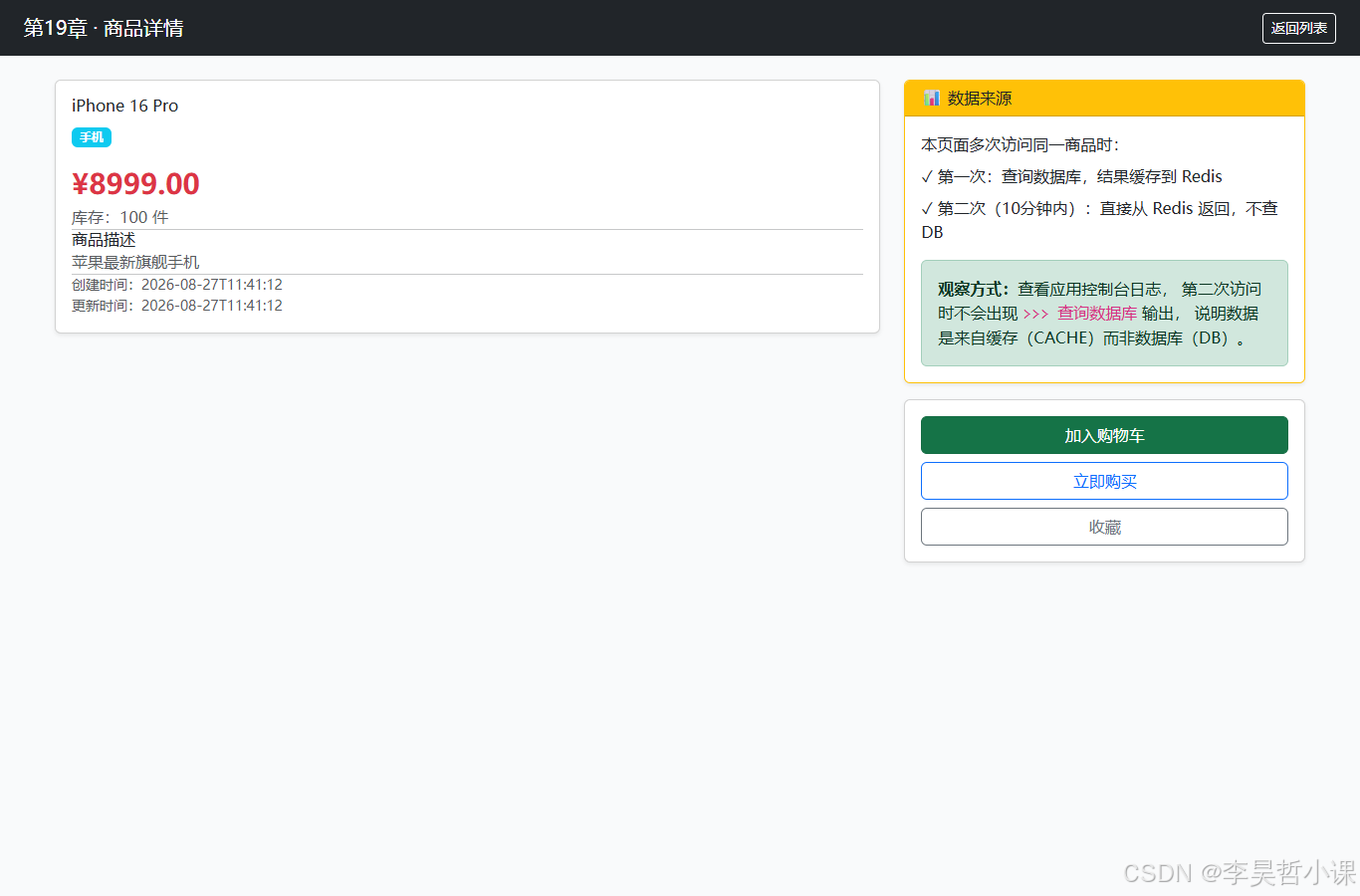Click the 收藏 button

point(1104,527)
